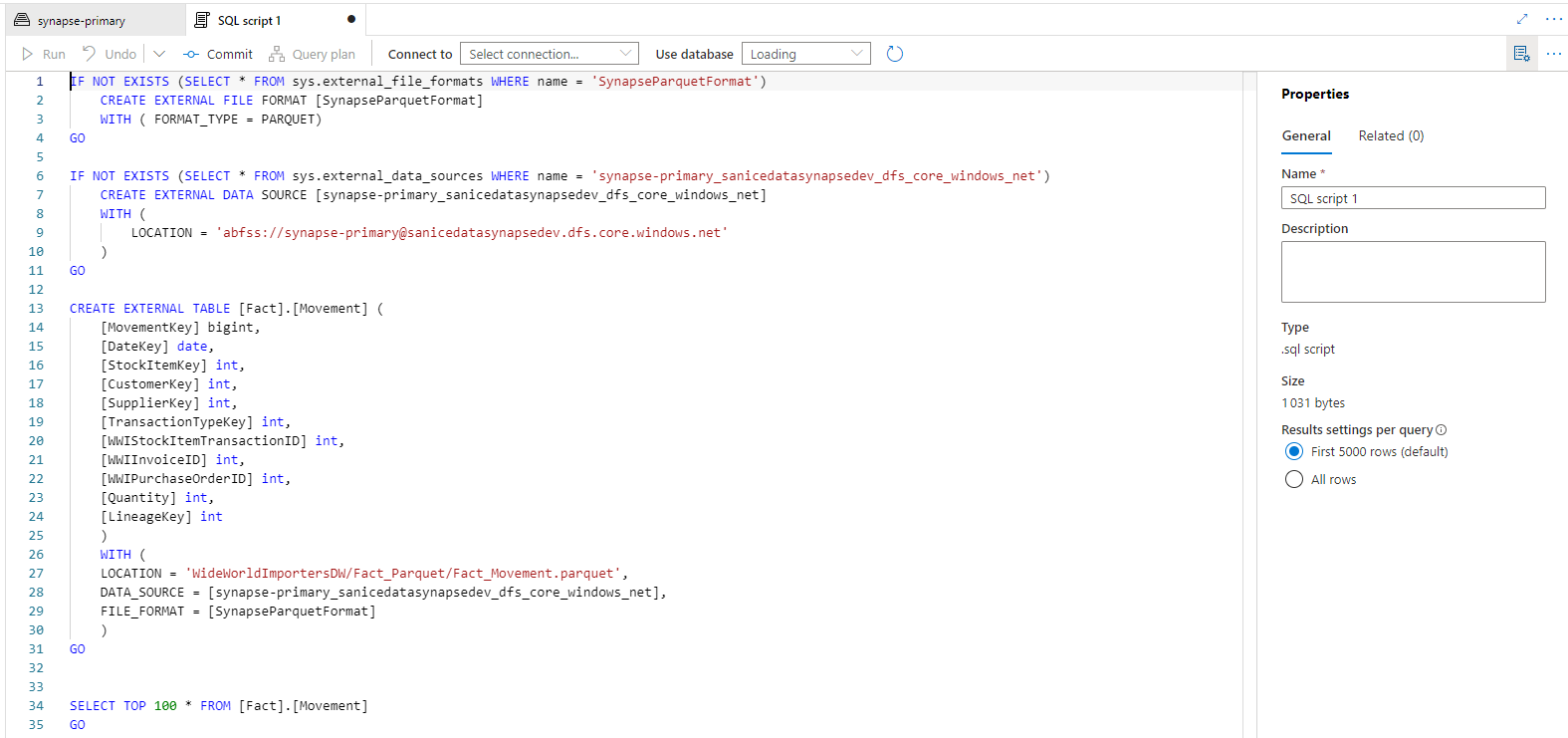Open the Select connection dropdown
The width and height of the screenshot is (1568, 738).
coord(549,54)
